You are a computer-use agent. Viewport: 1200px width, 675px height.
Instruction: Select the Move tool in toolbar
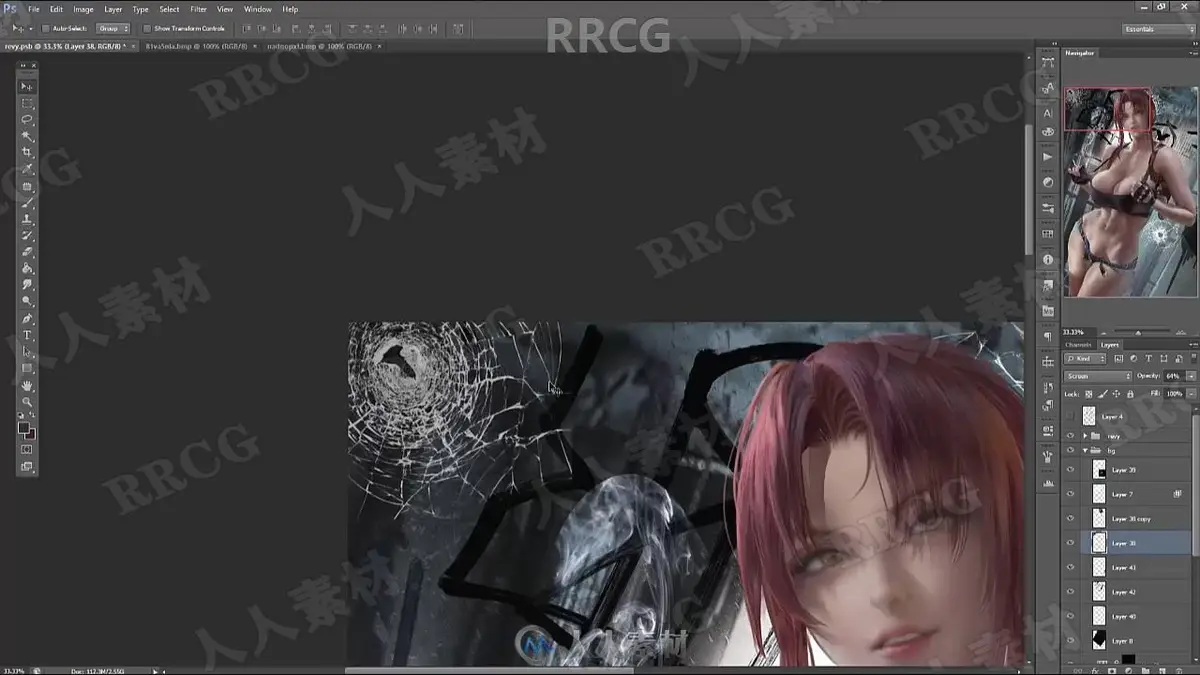(27, 87)
